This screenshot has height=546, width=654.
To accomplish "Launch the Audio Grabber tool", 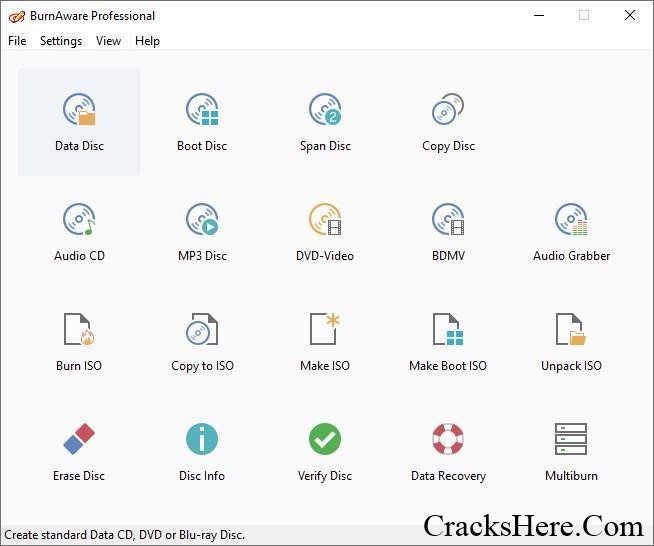I will [571, 232].
